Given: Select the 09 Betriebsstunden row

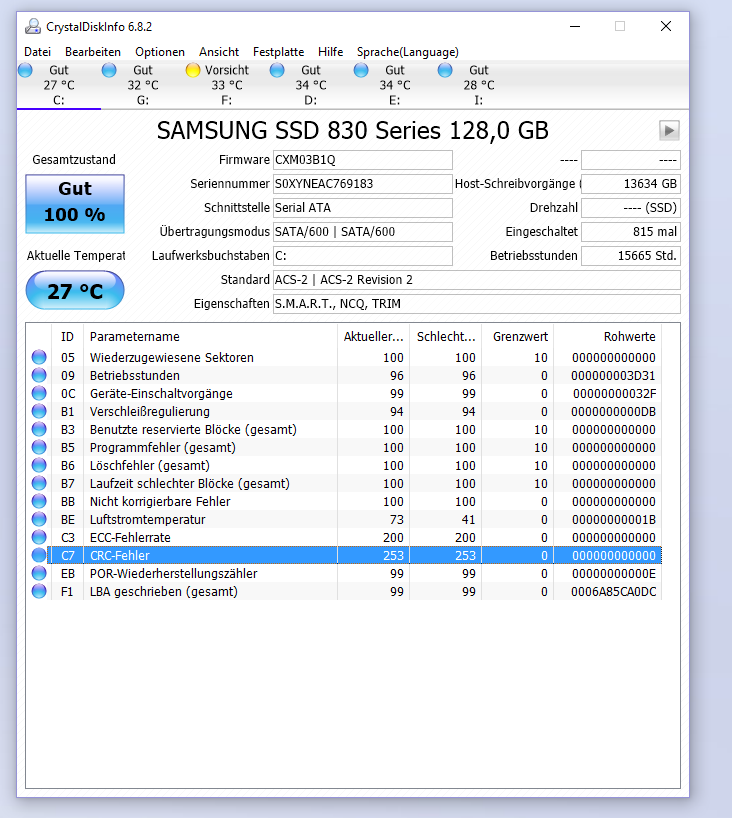Looking at the screenshot, I should (x=344, y=376).
